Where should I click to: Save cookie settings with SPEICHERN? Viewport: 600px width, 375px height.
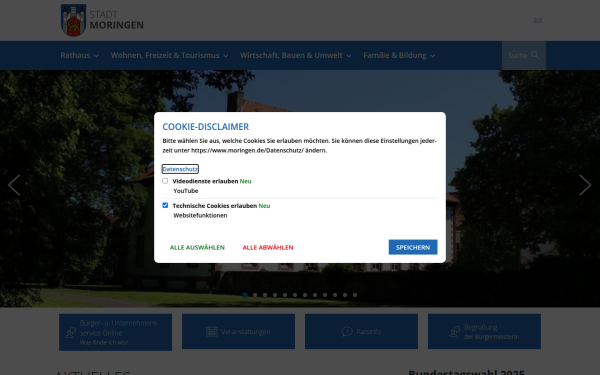pyautogui.click(x=413, y=247)
